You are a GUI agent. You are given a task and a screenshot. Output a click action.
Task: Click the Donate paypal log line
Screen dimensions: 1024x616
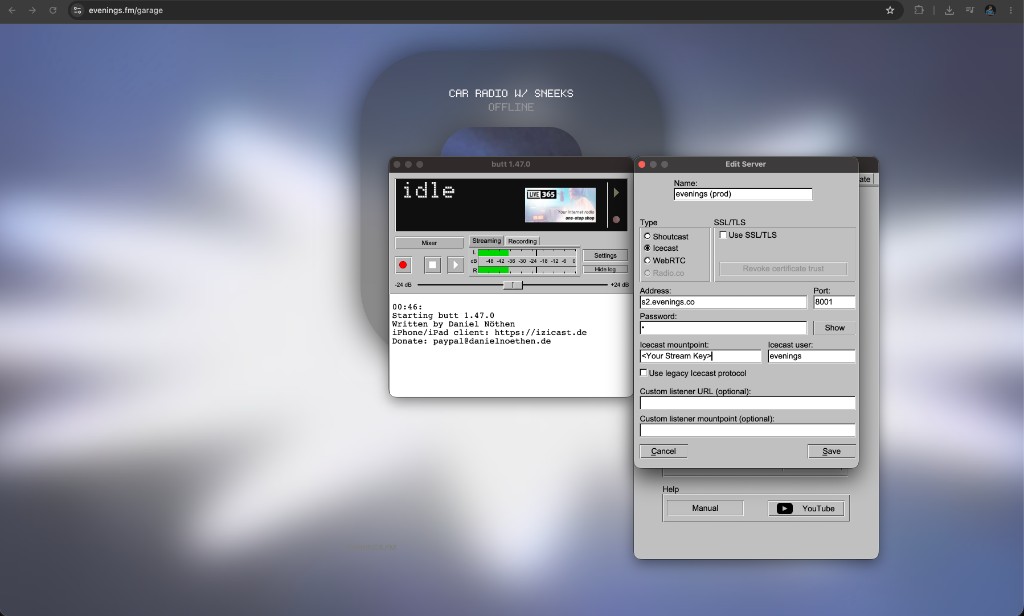[x=471, y=341]
